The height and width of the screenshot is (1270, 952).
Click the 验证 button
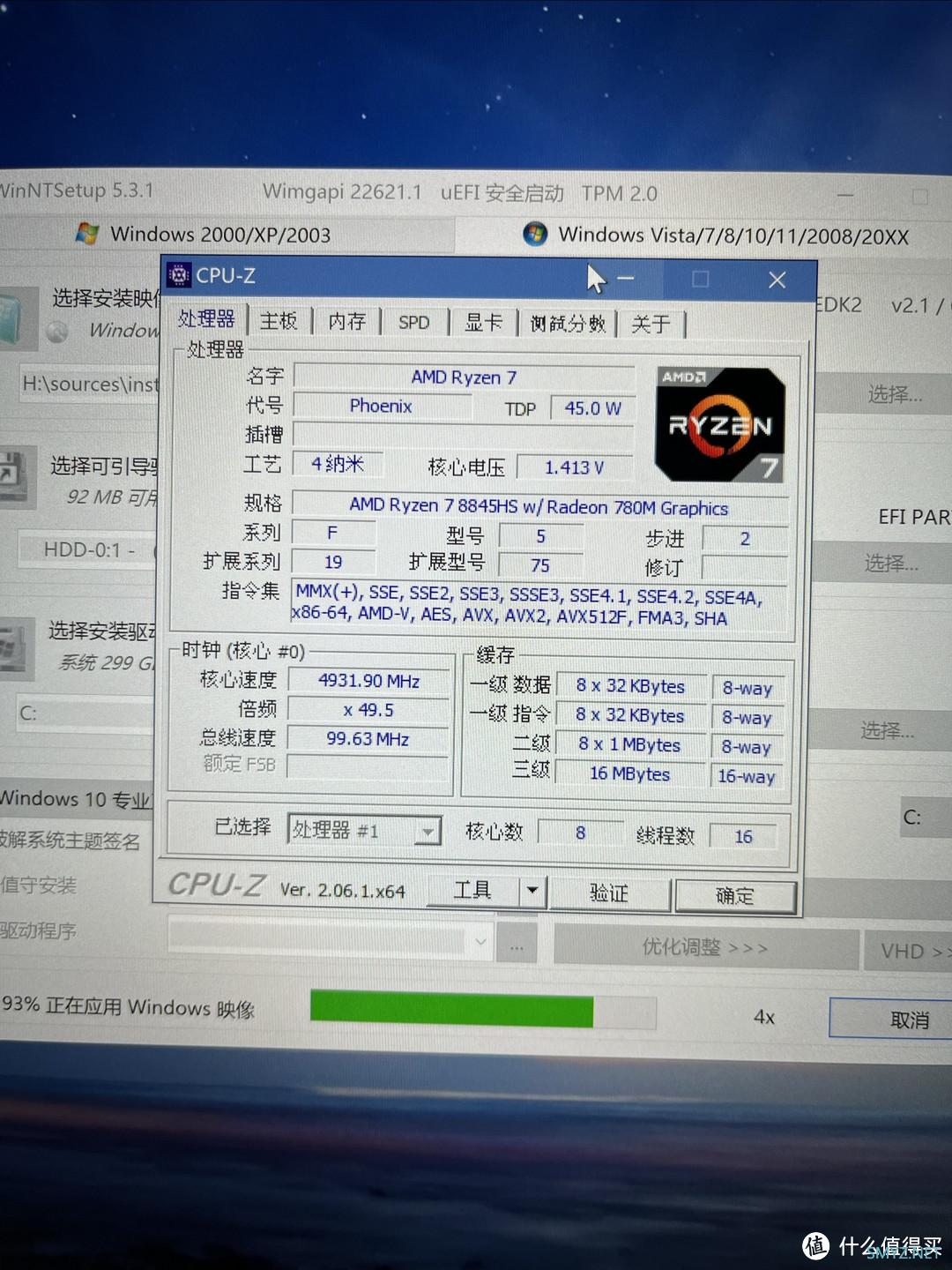[x=609, y=893]
